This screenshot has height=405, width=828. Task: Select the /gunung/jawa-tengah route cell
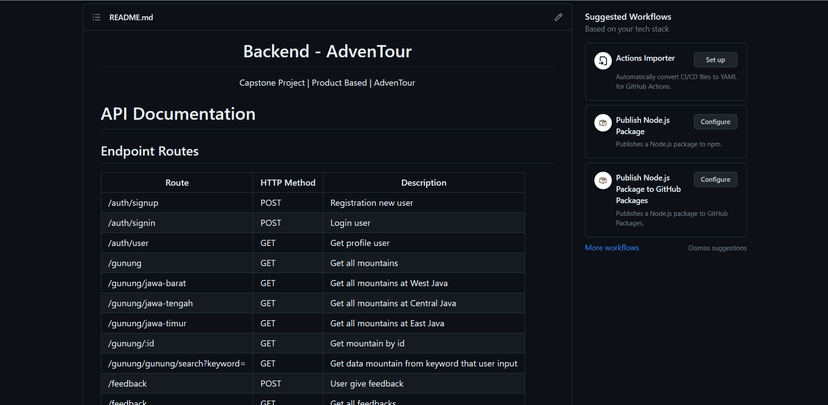point(177,303)
